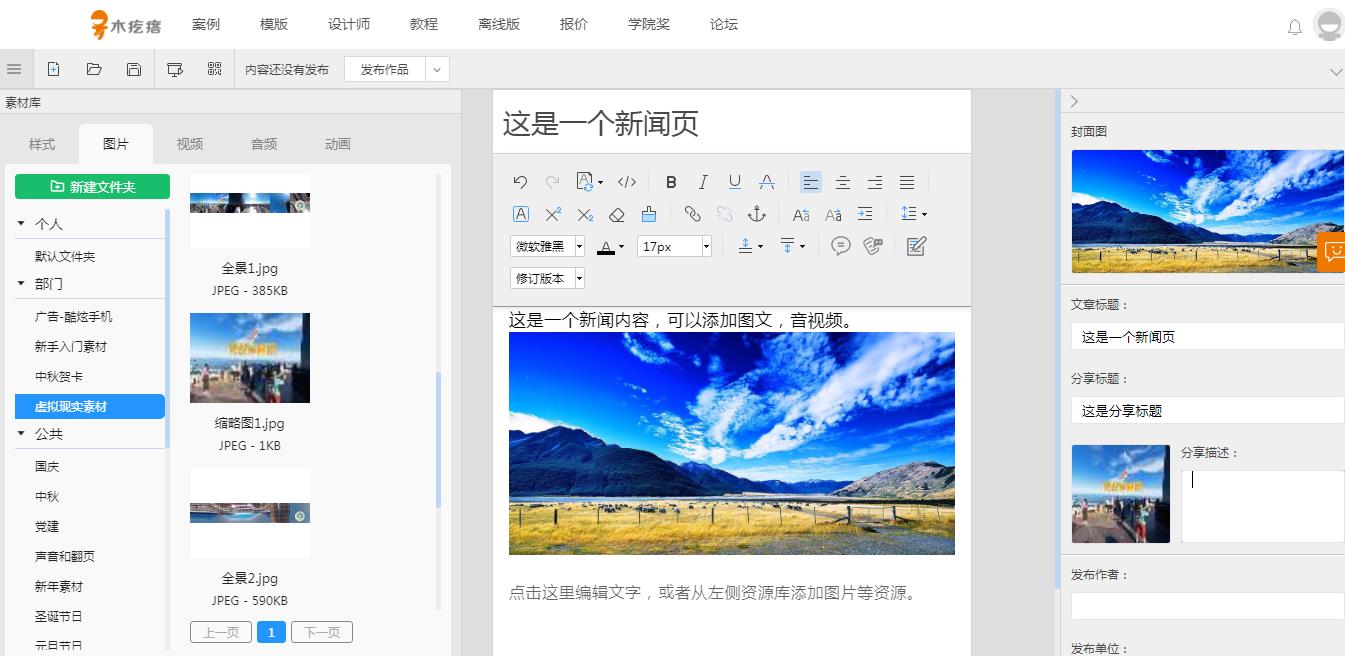Image resolution: width=1345 pixels, height=656 pixels.
Task: Toggle italic text style
Action: [703, 182]
